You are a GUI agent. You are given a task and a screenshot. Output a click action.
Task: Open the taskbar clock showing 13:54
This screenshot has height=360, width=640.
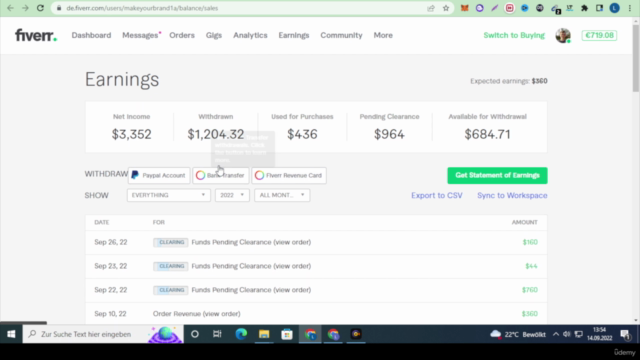(600, 334)
